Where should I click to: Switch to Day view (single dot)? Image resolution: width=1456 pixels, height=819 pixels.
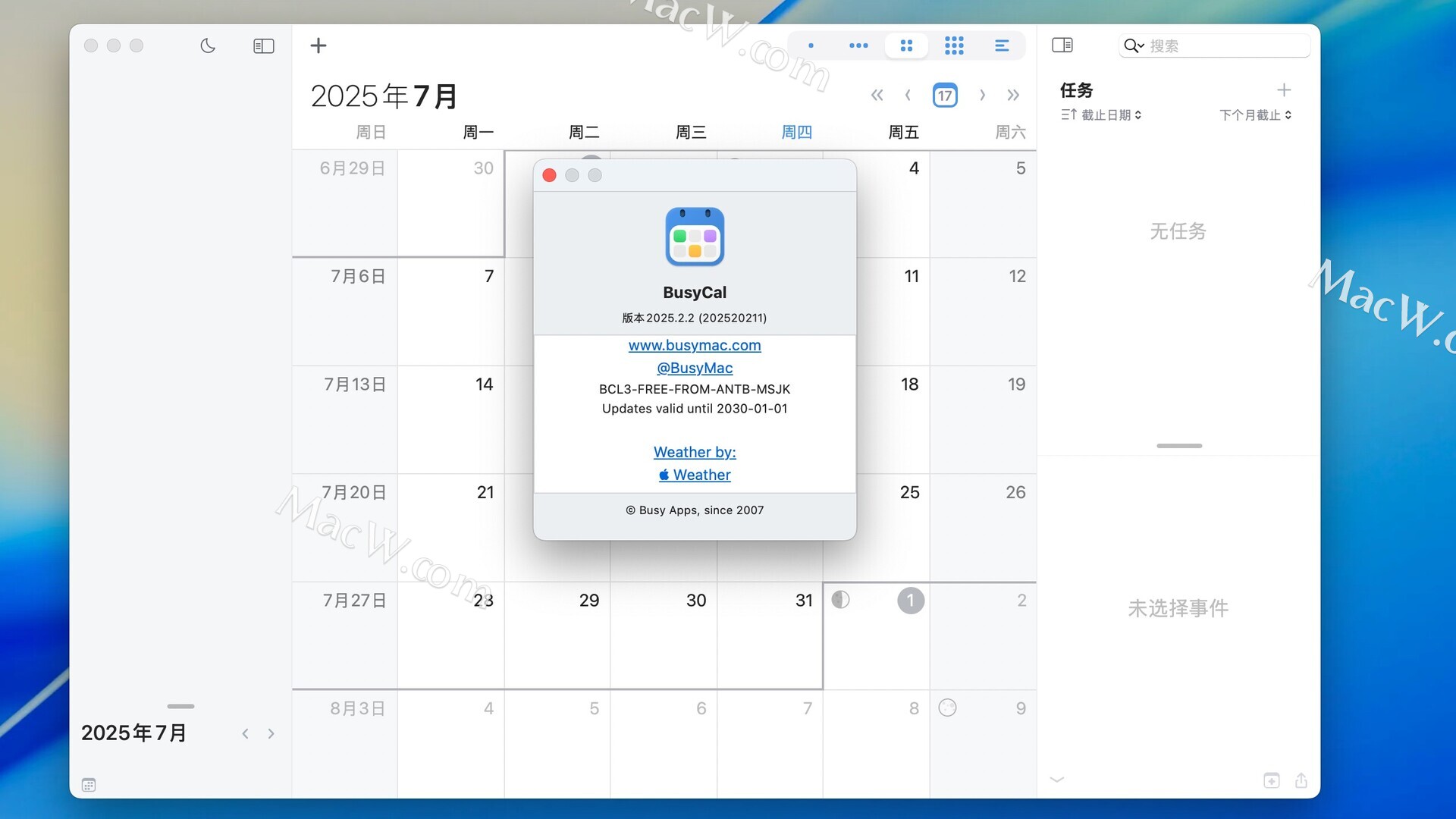(811, 45)
